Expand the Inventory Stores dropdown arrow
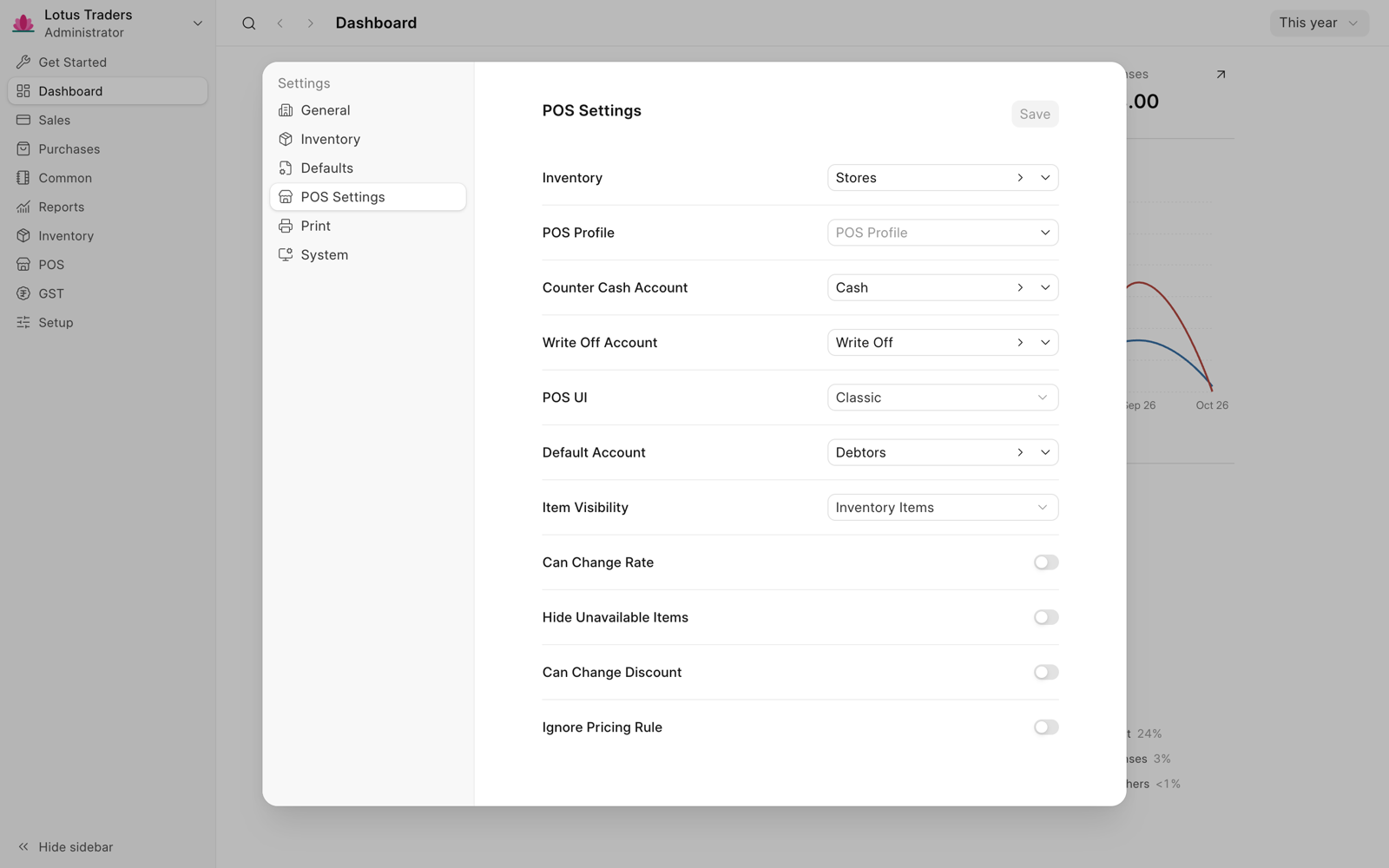The height and width of the screenshot is (868, 1389). point(1045,178)
